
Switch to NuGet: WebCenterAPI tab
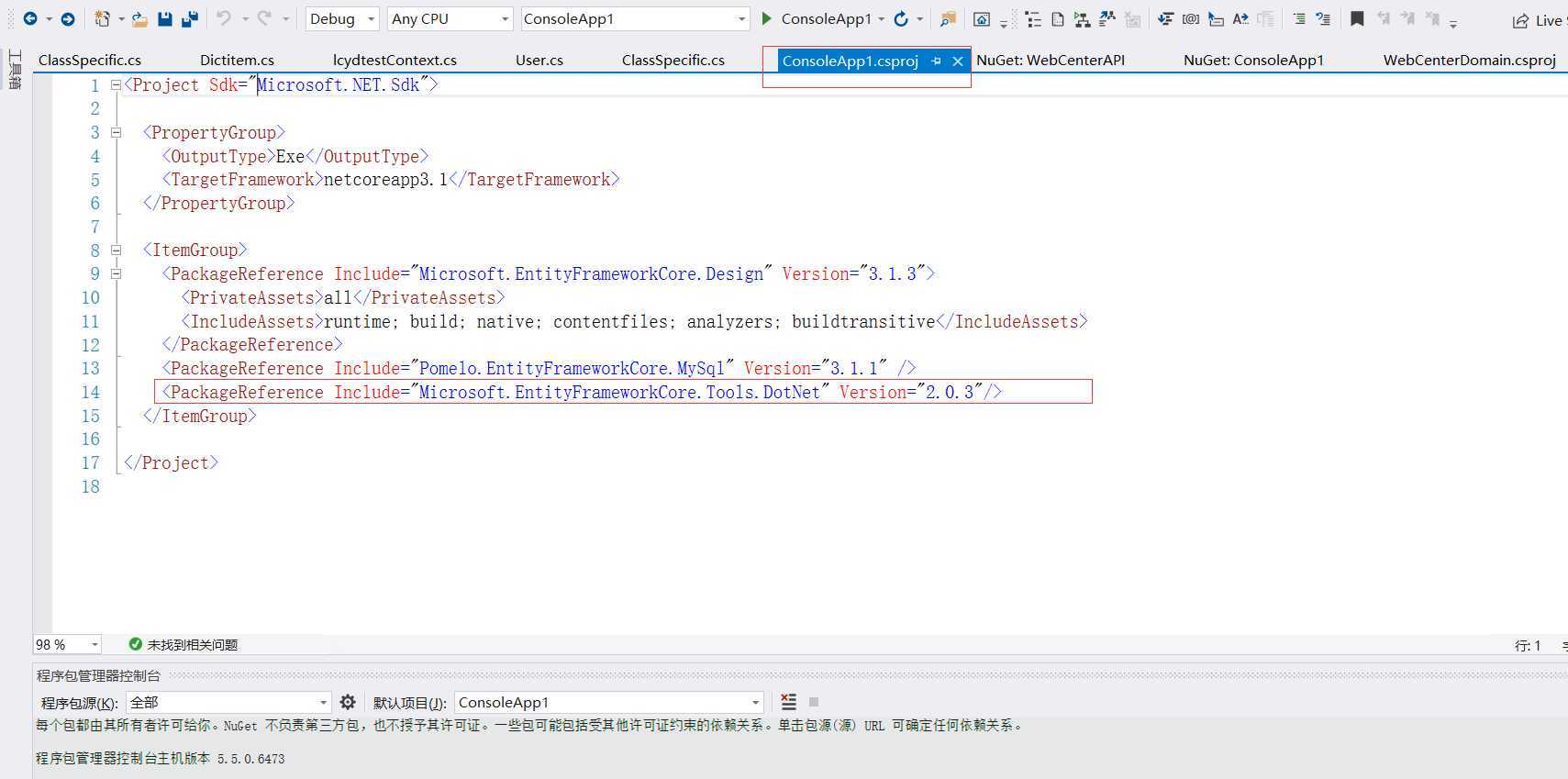coord(1050,60)
